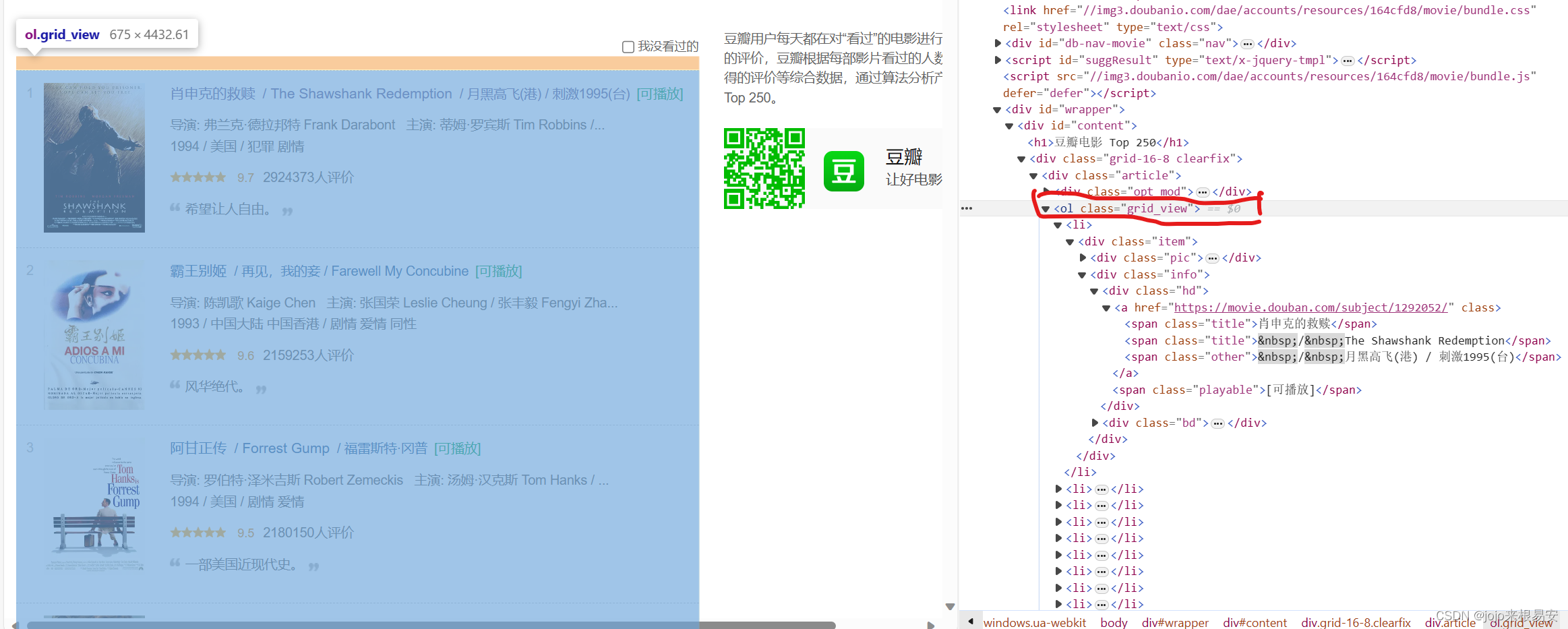The width and height of the screenshot is (1568, 629).
Task: Click 可播放 link for Farewell My Concubine
Action: coord(499,271)
